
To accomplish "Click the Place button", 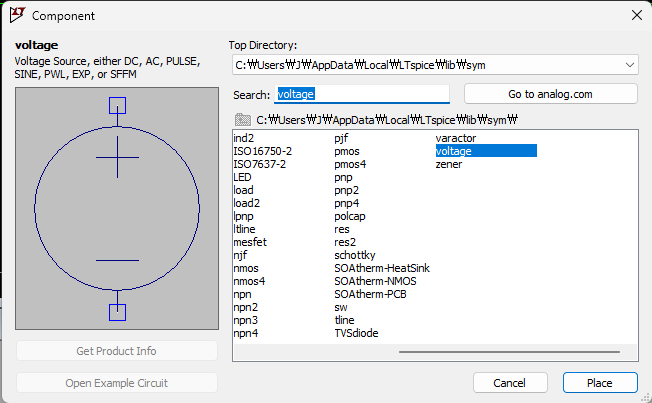I will click(600, 383).
